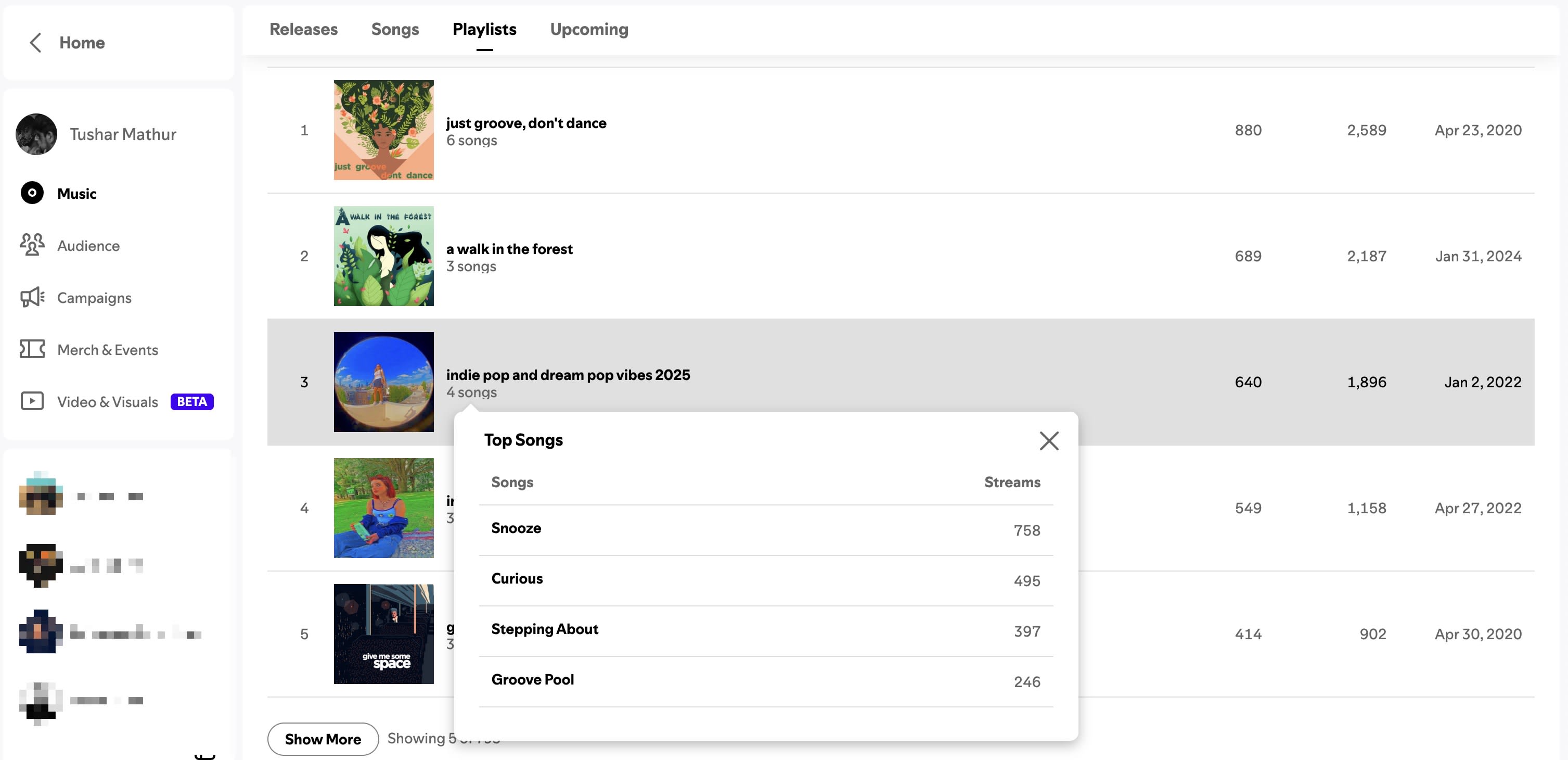Close the Top Songs popup
This screenshot has height=760, width=1568.
click(x=1049, y=440)
